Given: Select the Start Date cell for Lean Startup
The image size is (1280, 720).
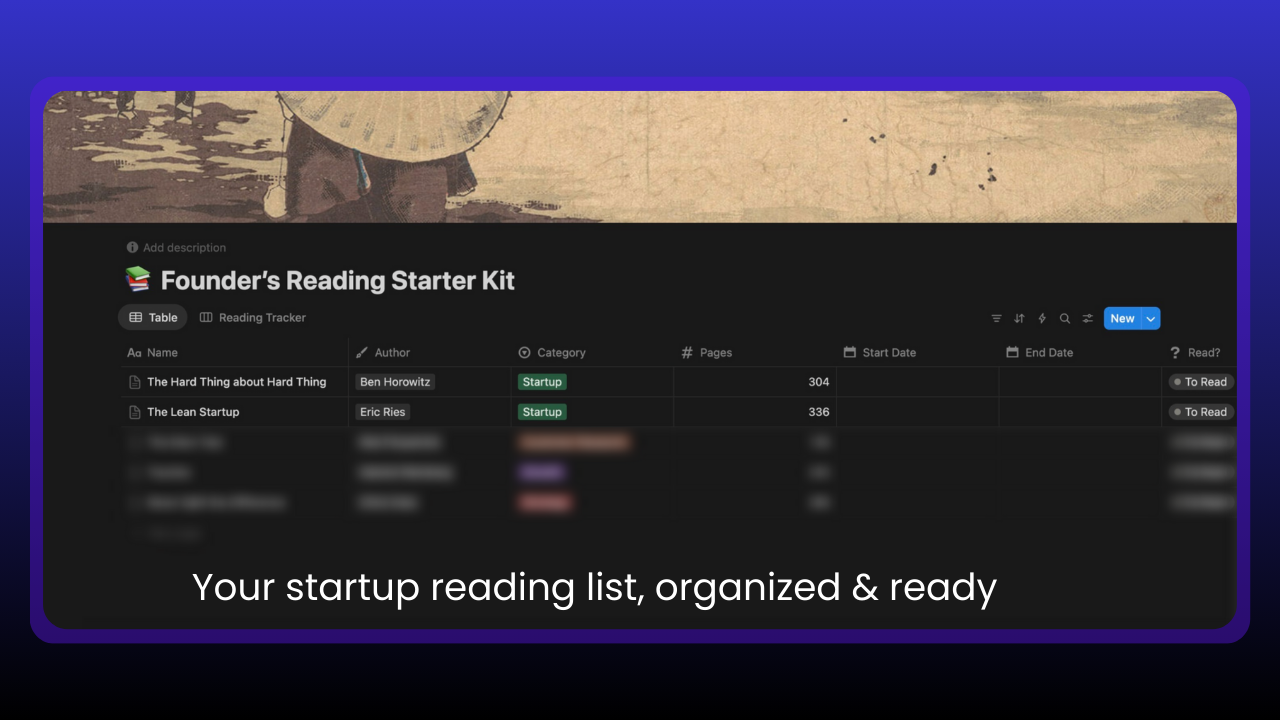Looking at the screenshot, I should click(x=918, y=412).
